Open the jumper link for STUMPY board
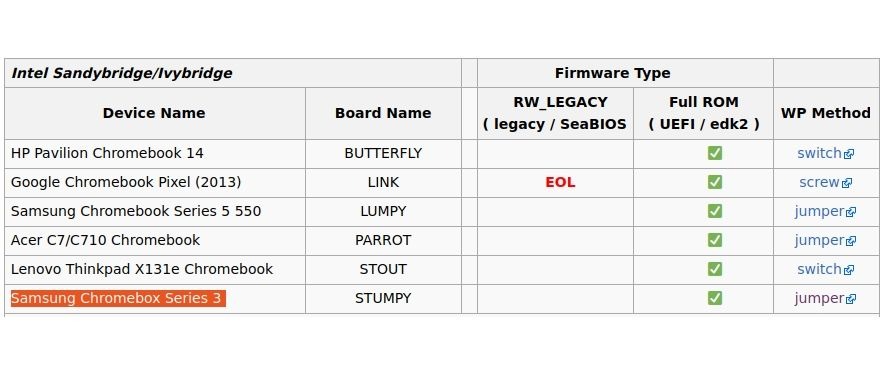This screenshot has width=883, height=375. pyautogui.click(x=825, y=298)
